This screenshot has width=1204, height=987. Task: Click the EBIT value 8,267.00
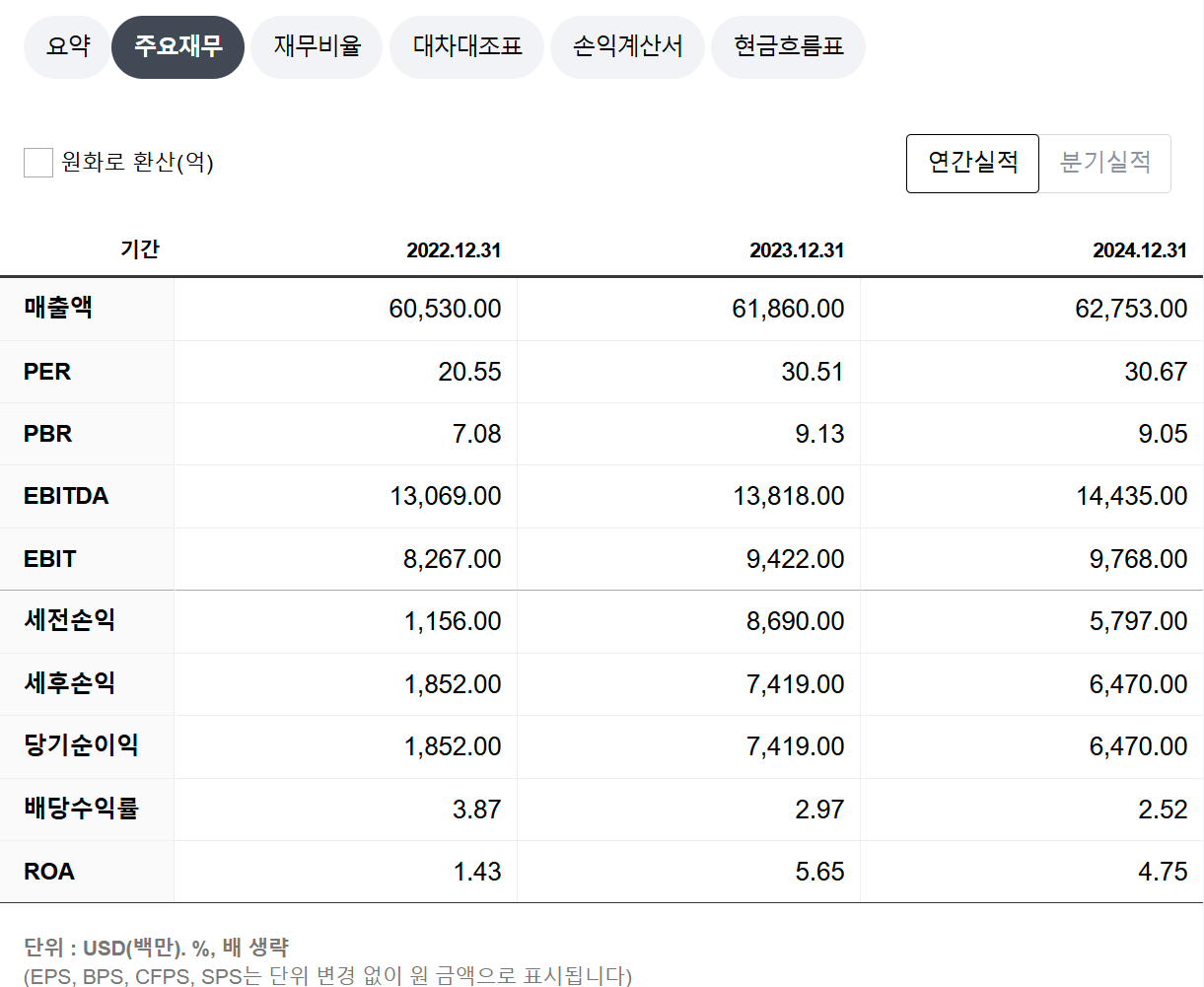coord(452,559)
